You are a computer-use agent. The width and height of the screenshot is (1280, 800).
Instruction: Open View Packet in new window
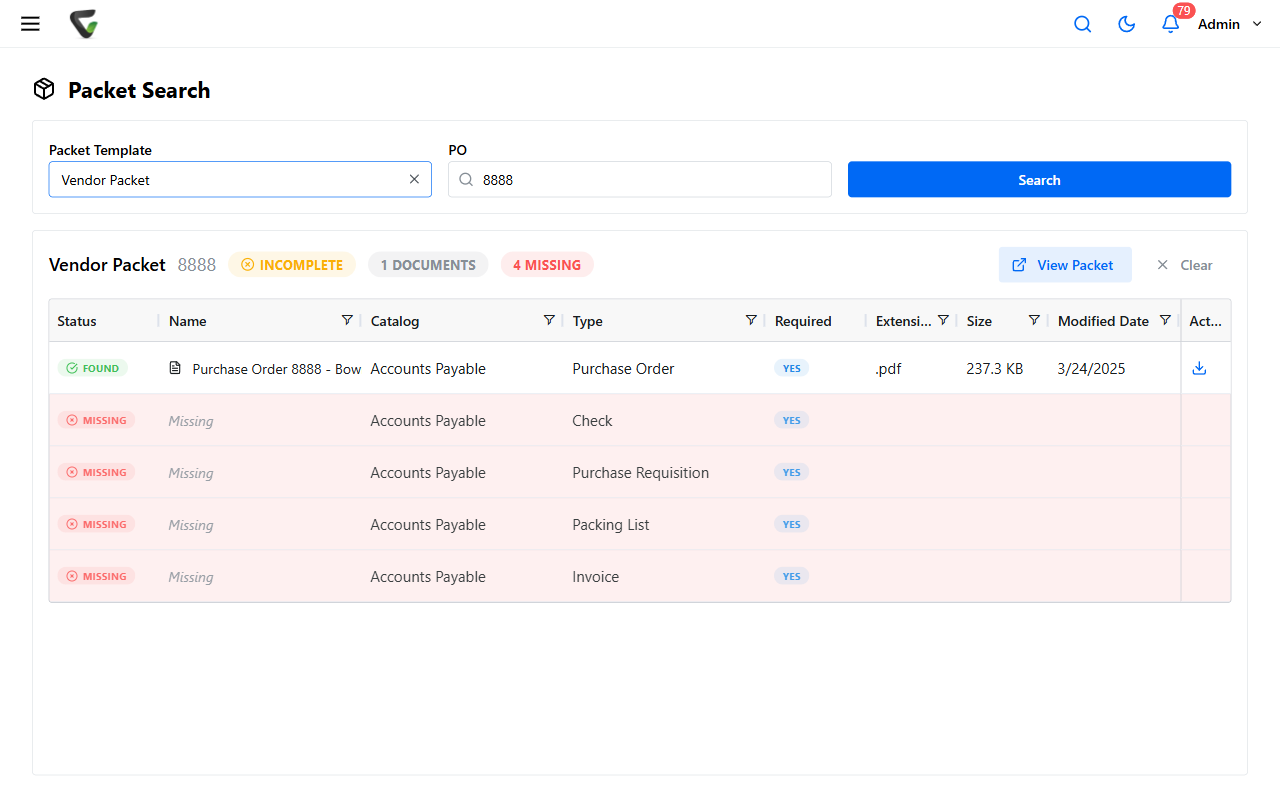[x=1065, y=265]
